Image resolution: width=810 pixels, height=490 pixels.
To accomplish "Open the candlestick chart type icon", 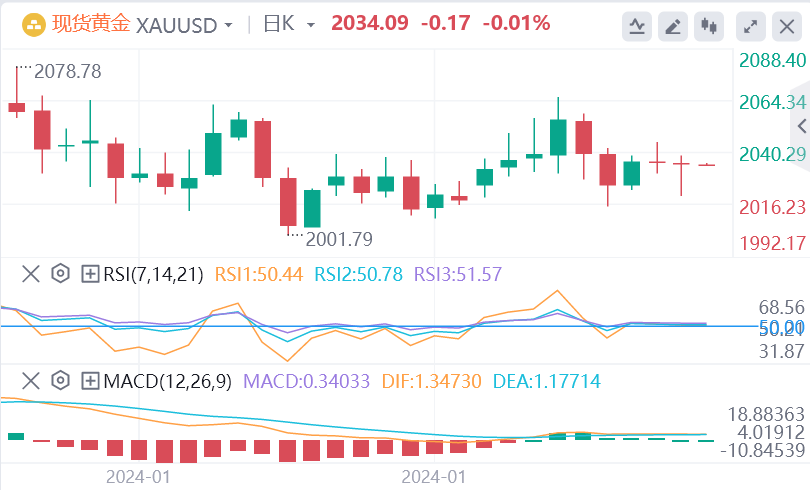I will coord(709,26).
